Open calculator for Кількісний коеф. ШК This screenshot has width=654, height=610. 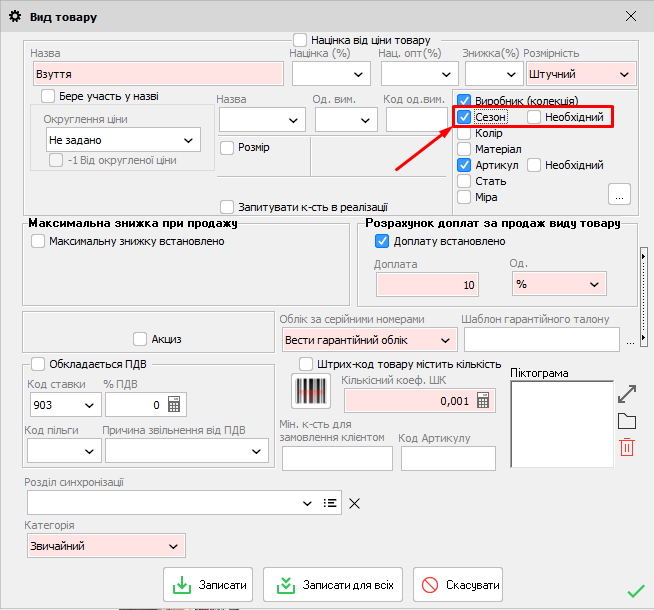click(x=484, y=401)
